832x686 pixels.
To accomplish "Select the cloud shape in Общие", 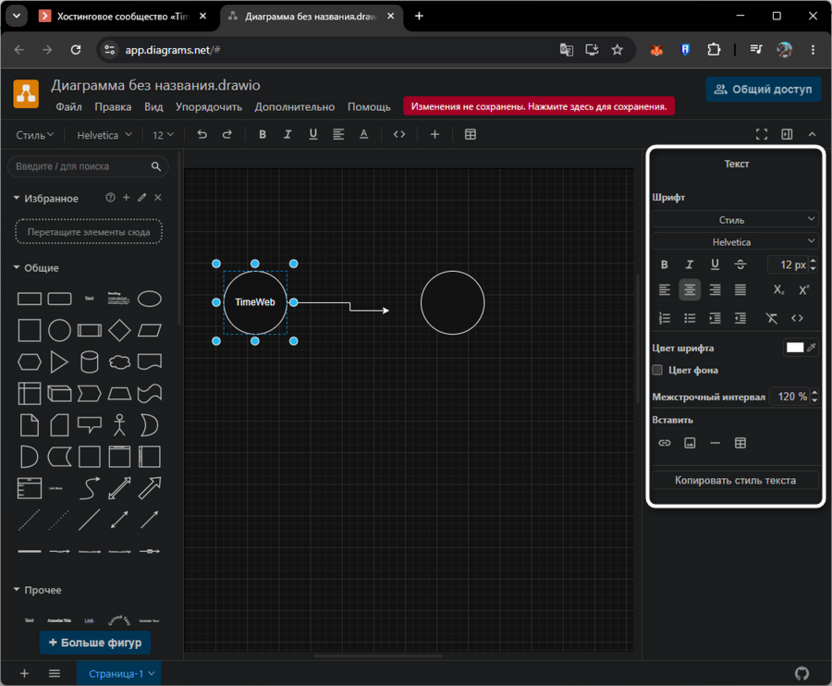I will click(x=119, y=362).
